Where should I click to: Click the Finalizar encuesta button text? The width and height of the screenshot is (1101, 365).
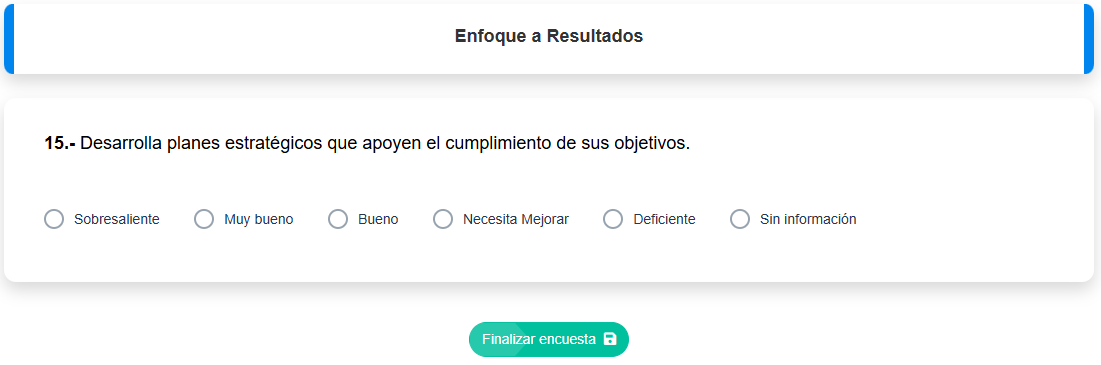click(x=539, y=340)
